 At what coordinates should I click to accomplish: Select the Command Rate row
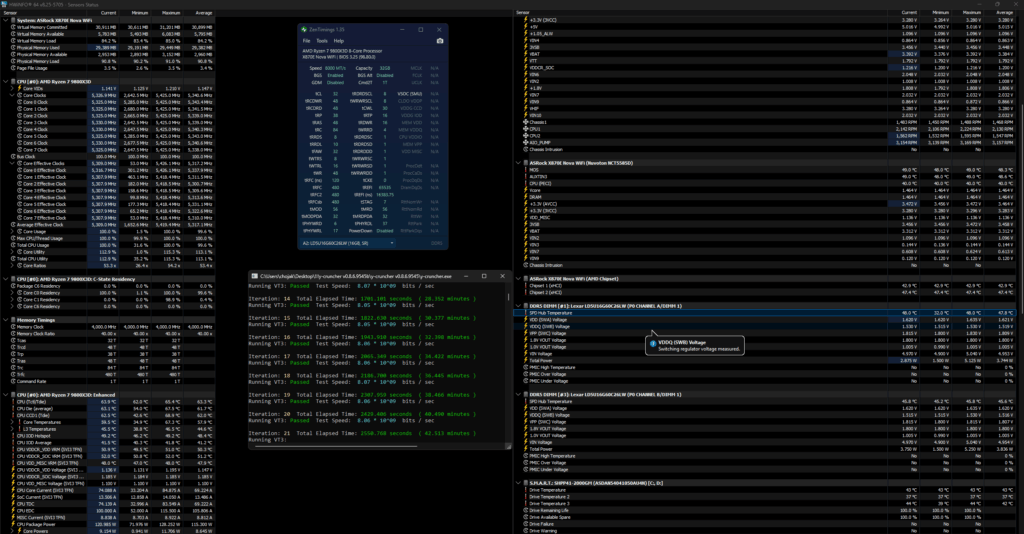click(x=108, y=381)
